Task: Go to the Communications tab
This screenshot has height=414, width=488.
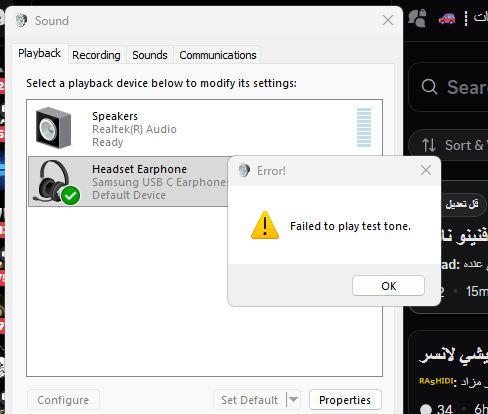Action: coord(218,55)
